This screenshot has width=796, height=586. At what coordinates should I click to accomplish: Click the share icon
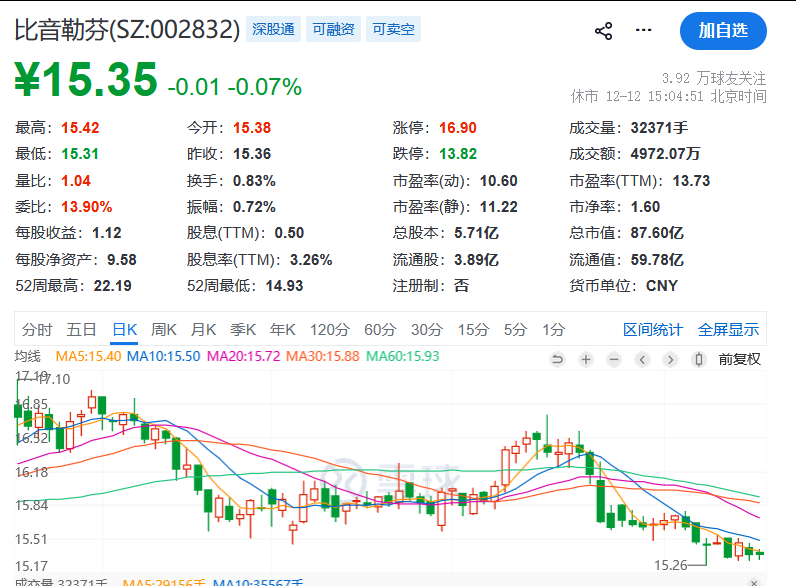603,31
